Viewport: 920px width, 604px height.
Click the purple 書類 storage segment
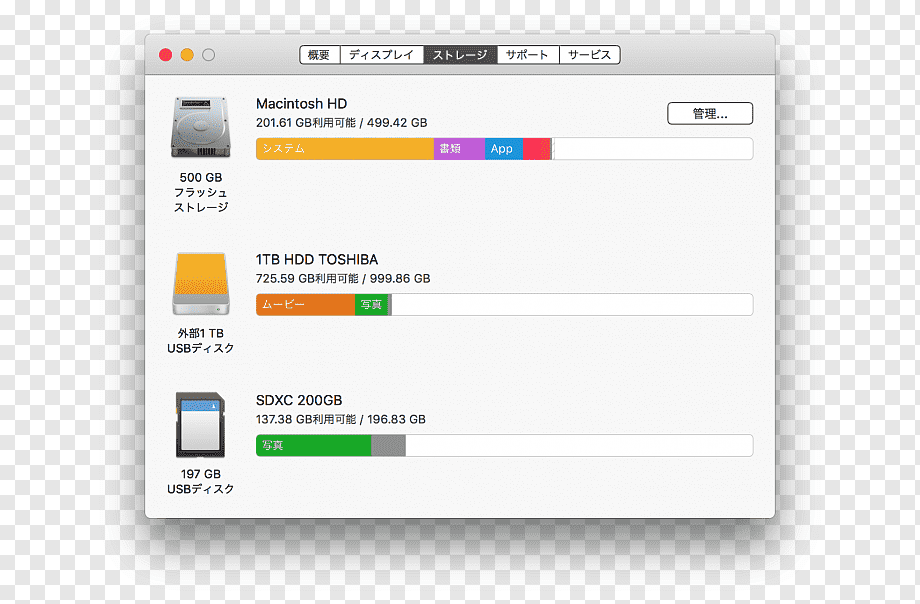459,149
